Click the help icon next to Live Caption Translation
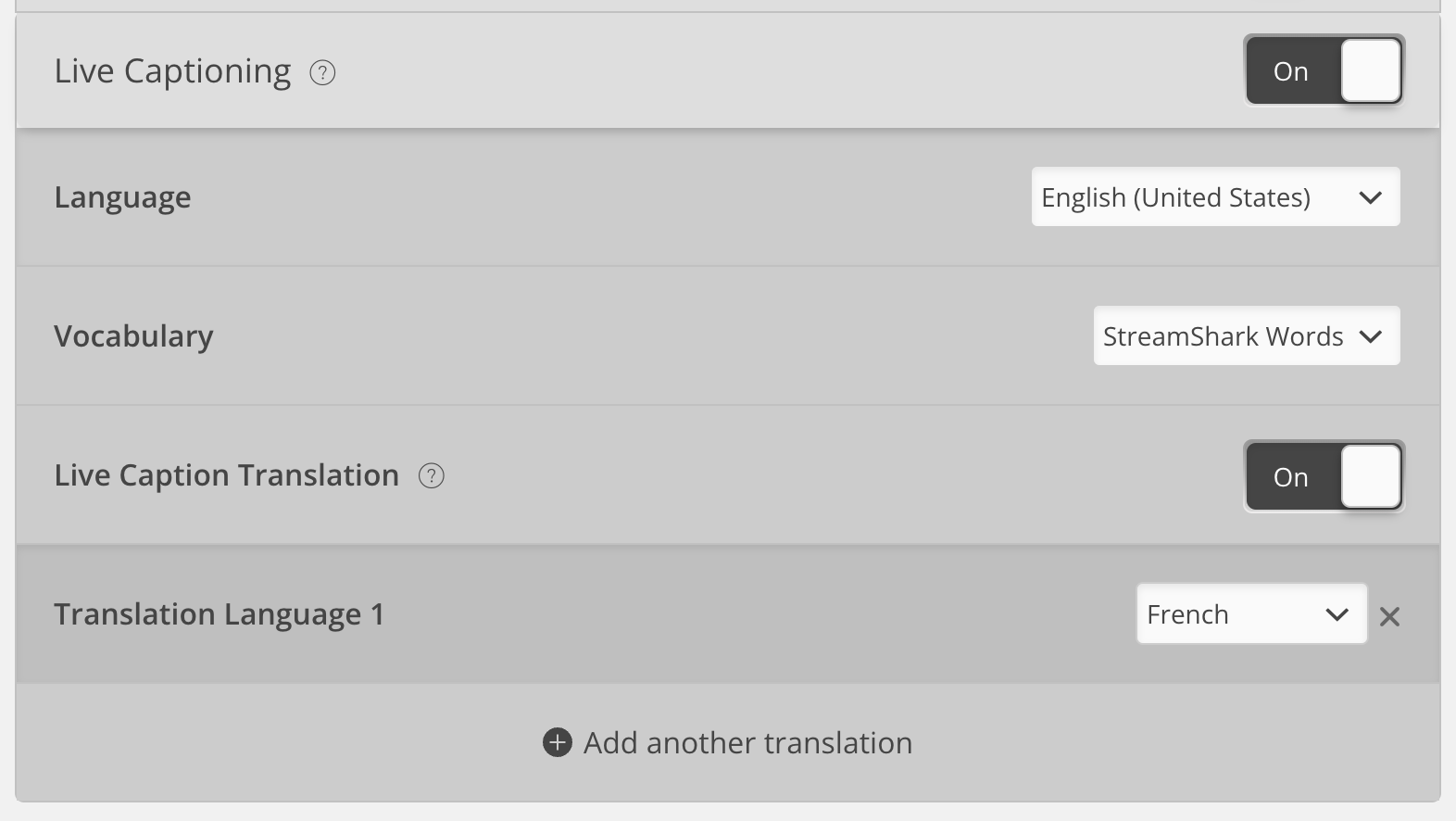This screenshot has height=821, width=1456. pyautogui.click(x=431, y=476)
